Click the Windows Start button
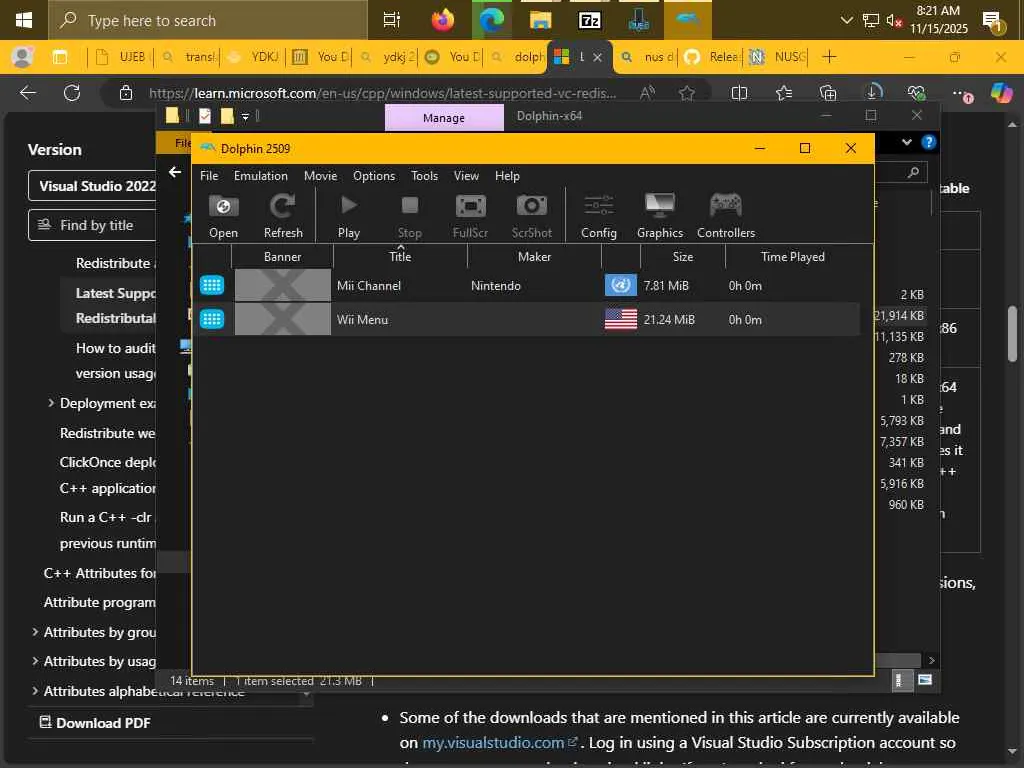 tap(24, 20)
